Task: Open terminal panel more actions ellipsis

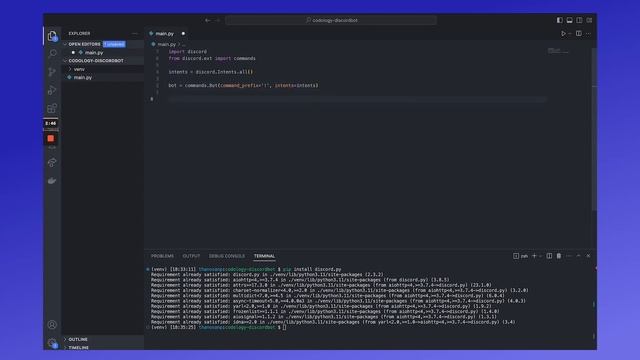Action: click(569, 256)
